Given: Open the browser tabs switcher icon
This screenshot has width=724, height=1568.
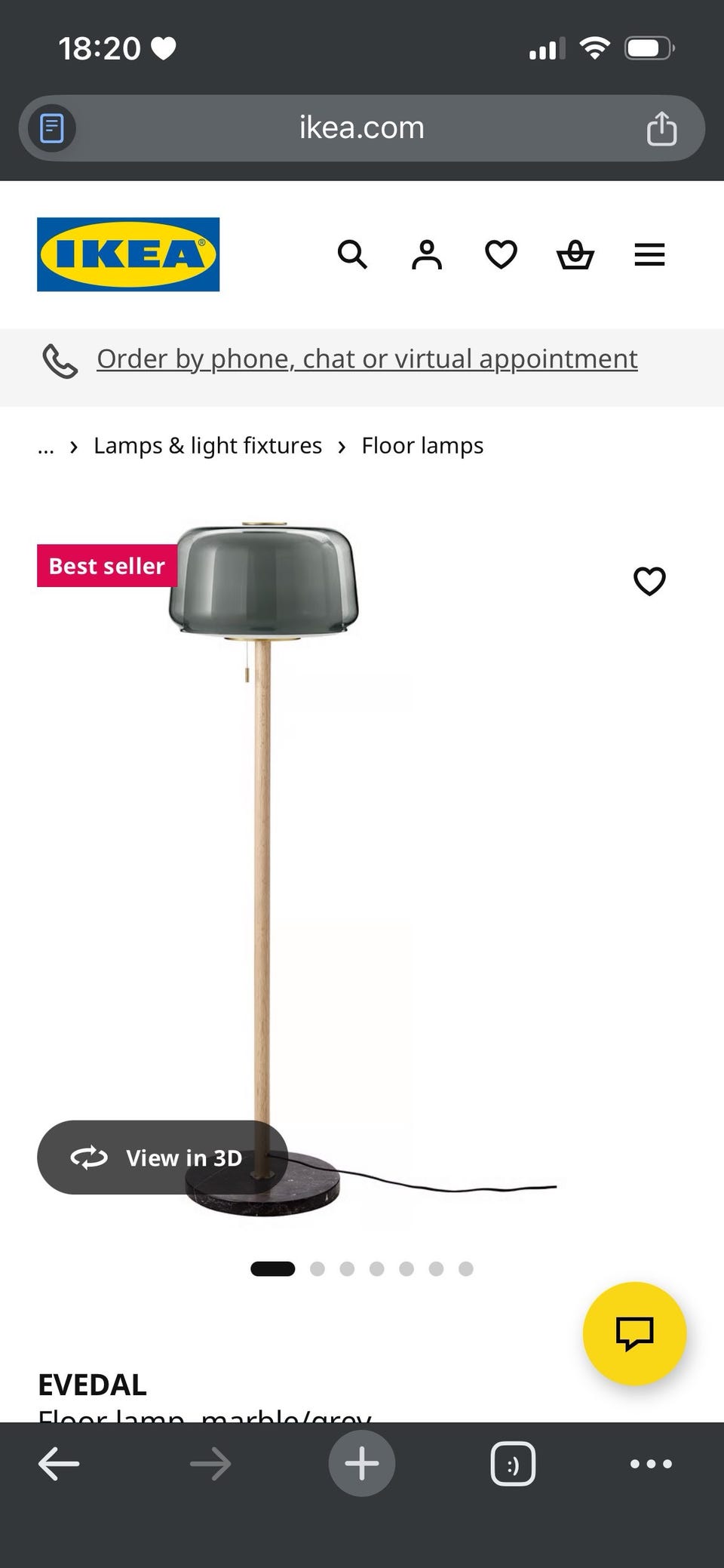Looking at the screenshot, I should click(x=513, y=1464).
